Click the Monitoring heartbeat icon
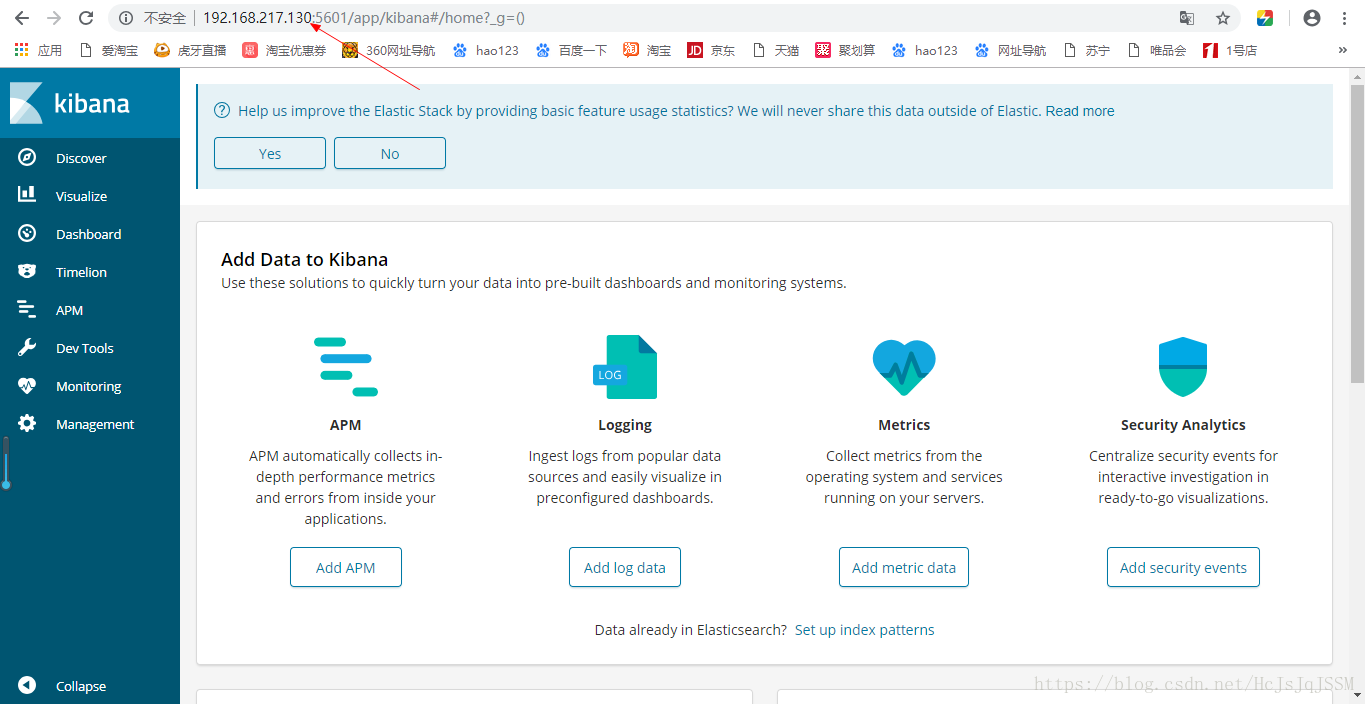Viewport: 1365px width, 704px height. pyautogui.click(x=27, y=386)
